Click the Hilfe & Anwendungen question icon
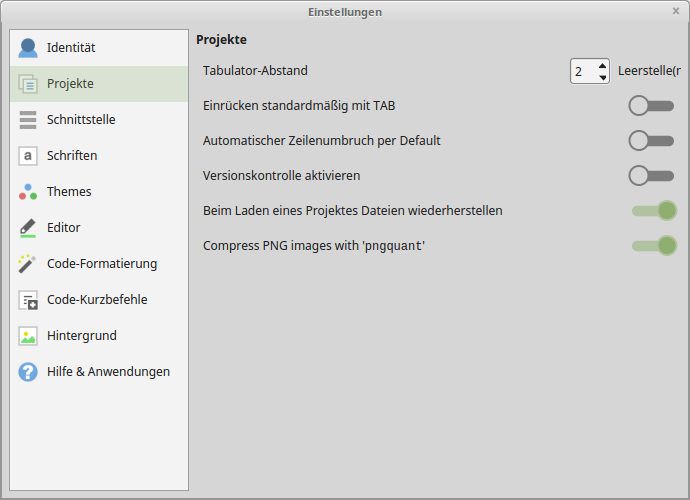This screenshot has height=500, width=690. point(28,372)
